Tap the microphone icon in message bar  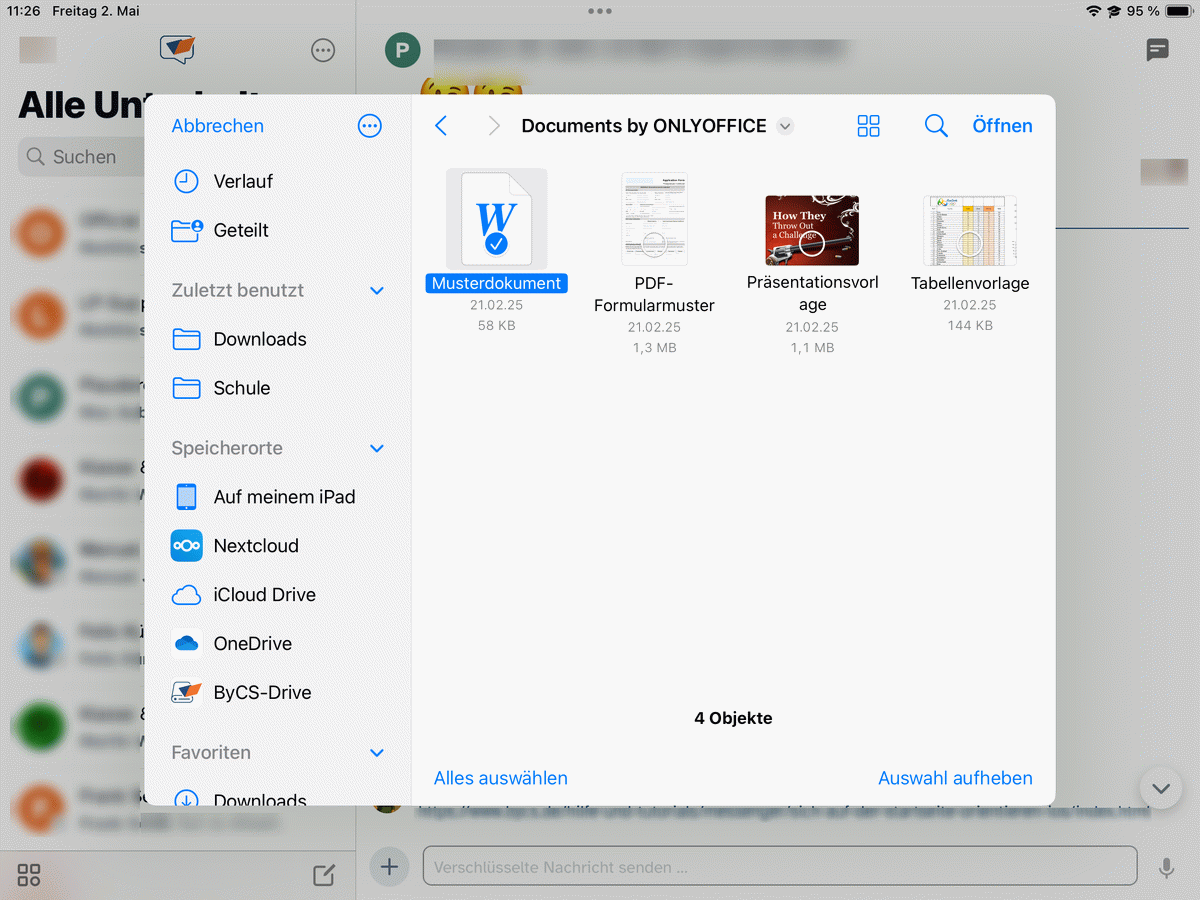pyautogui.click(x=1165, y=868)
